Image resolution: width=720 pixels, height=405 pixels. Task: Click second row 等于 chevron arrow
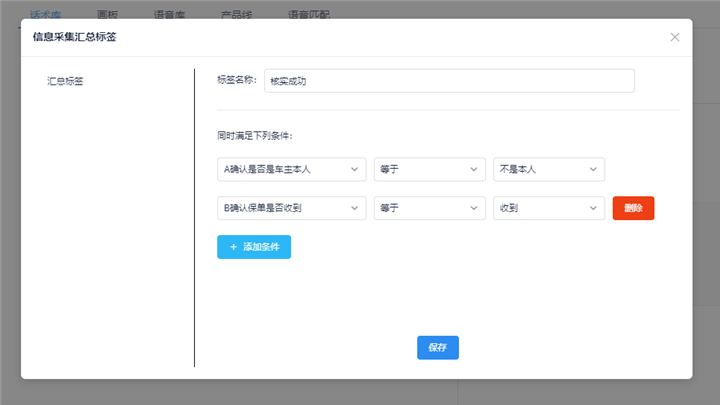coord(473,208)
